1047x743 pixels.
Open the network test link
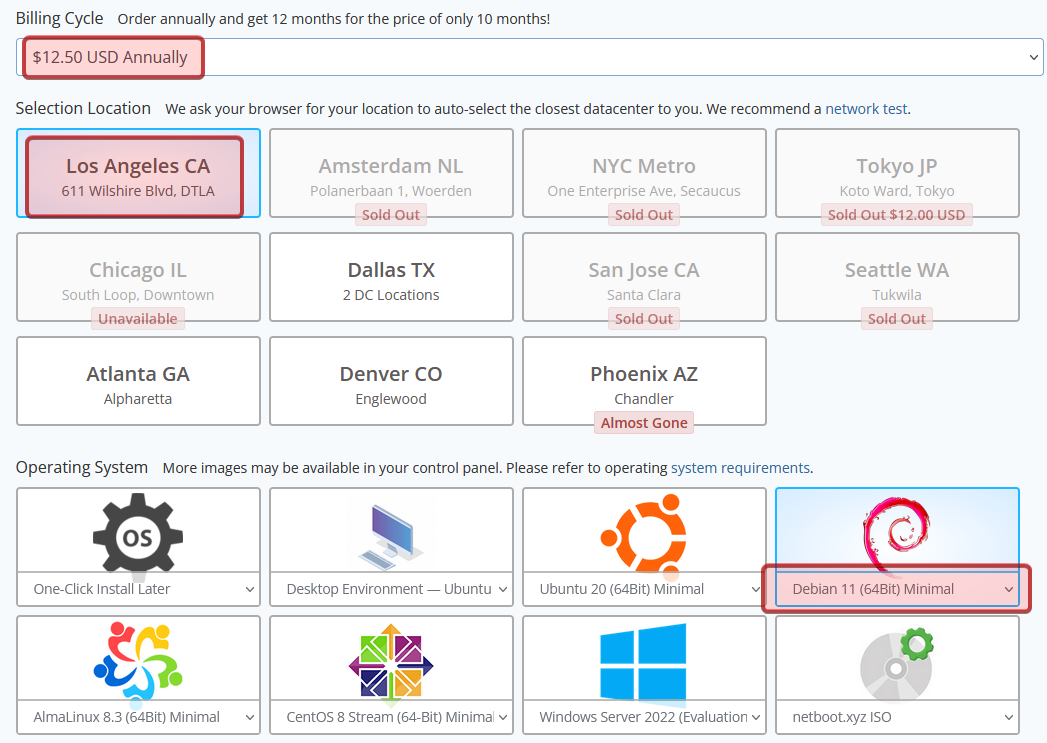tap(866, 109)
